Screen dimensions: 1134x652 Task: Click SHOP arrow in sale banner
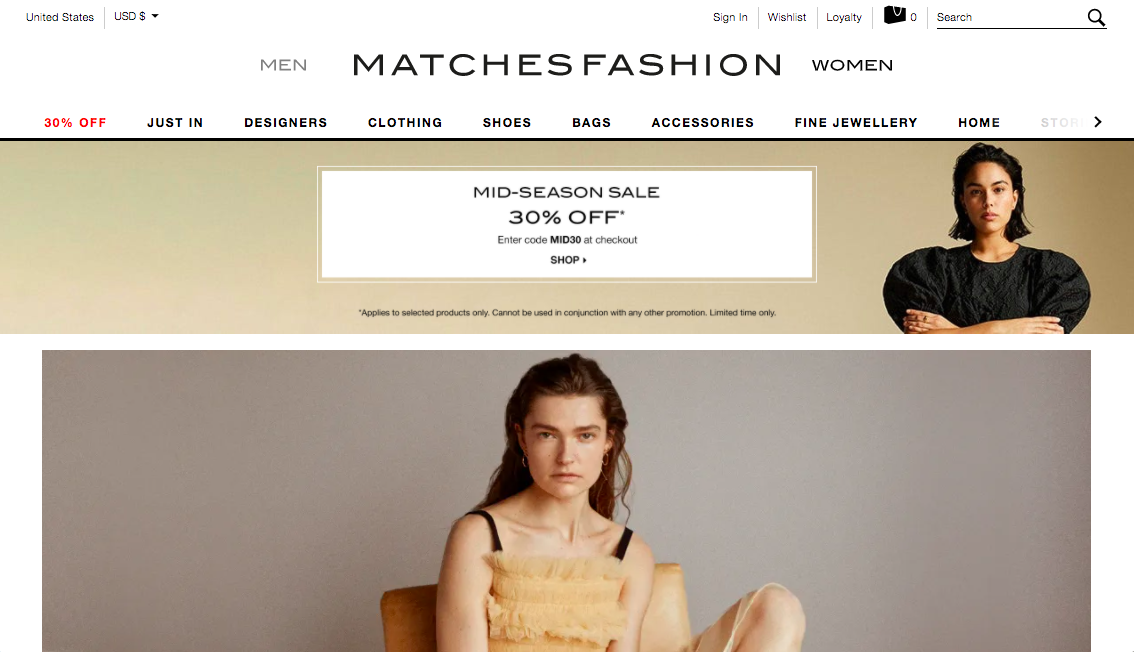point(568,259)
